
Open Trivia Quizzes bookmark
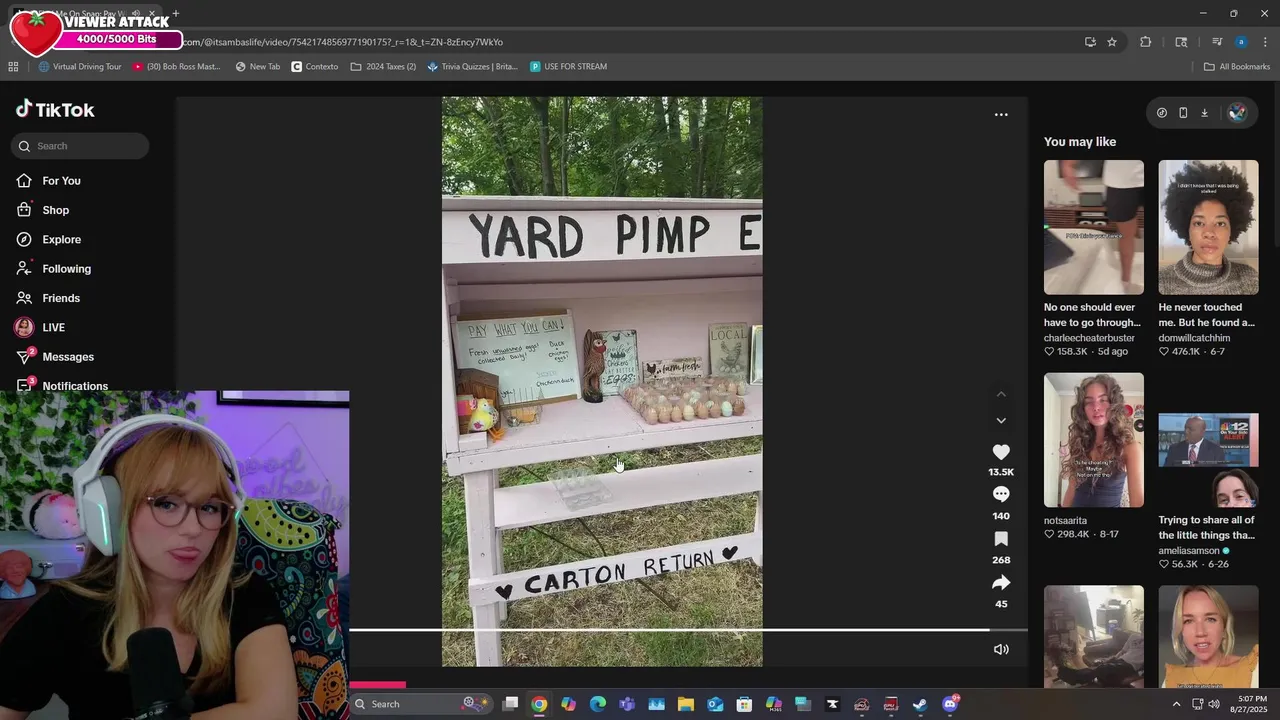click(472, 67)
